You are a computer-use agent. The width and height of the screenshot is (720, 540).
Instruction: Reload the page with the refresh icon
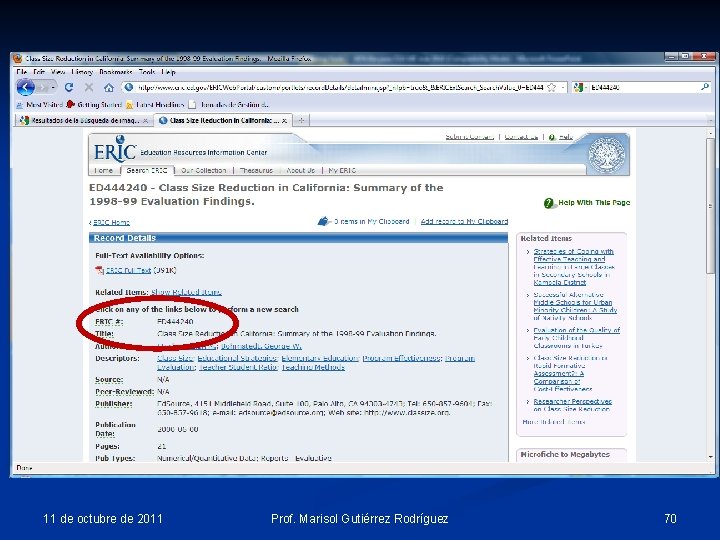click(69, 87)
